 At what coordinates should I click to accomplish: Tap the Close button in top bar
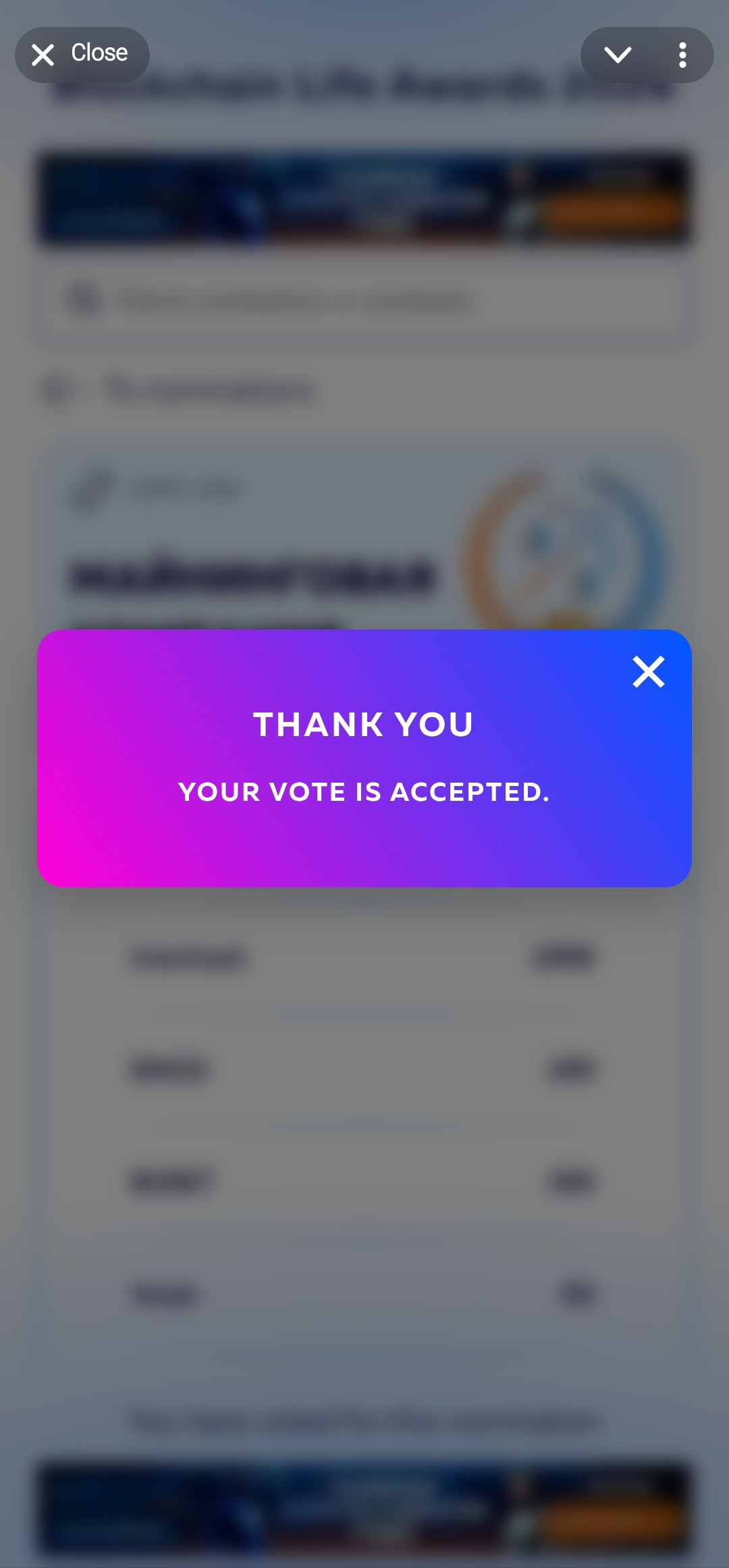click(x=82, y=55)
